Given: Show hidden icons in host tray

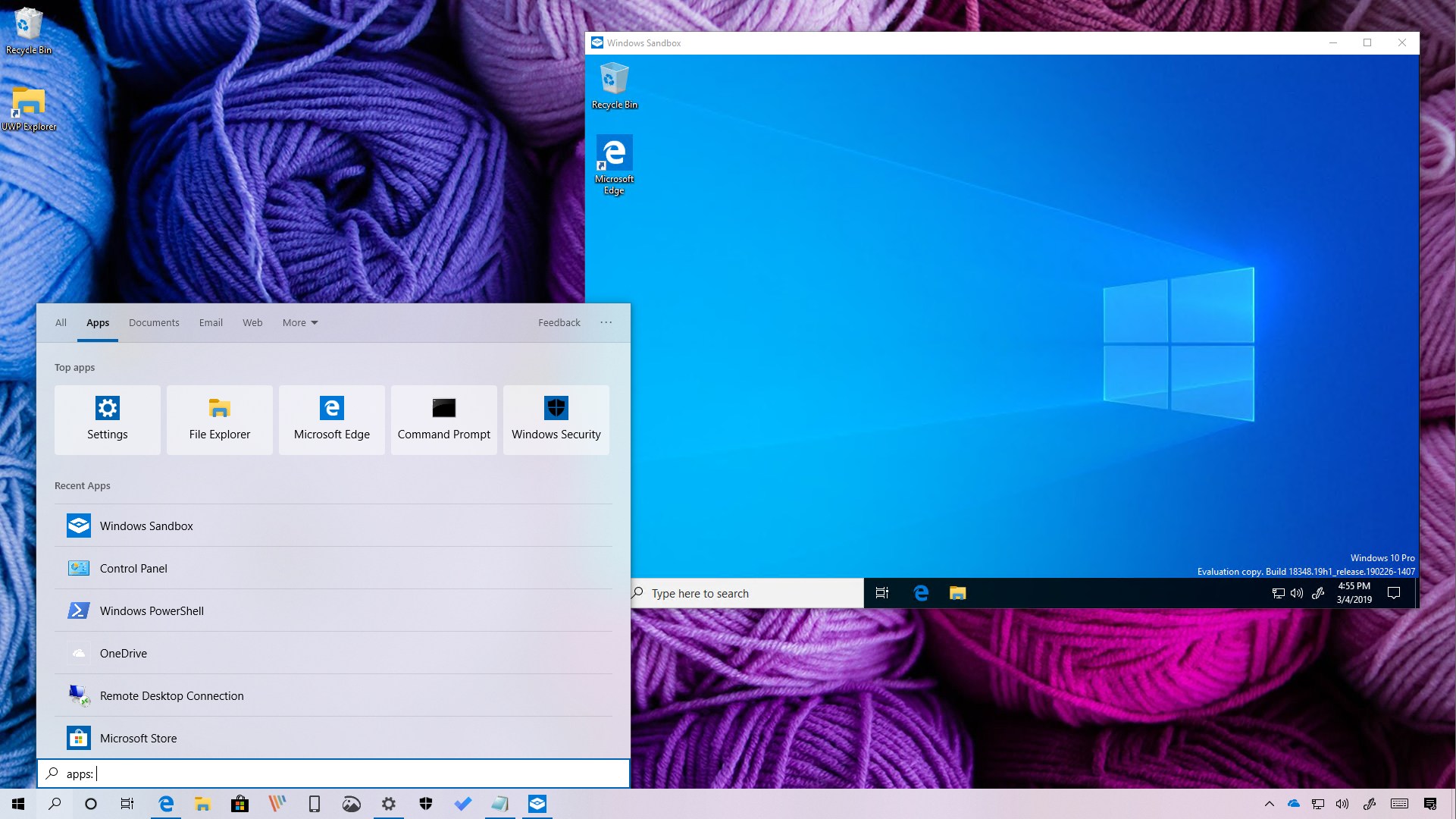Looking at the screenshot, I should coord(1270,804).
